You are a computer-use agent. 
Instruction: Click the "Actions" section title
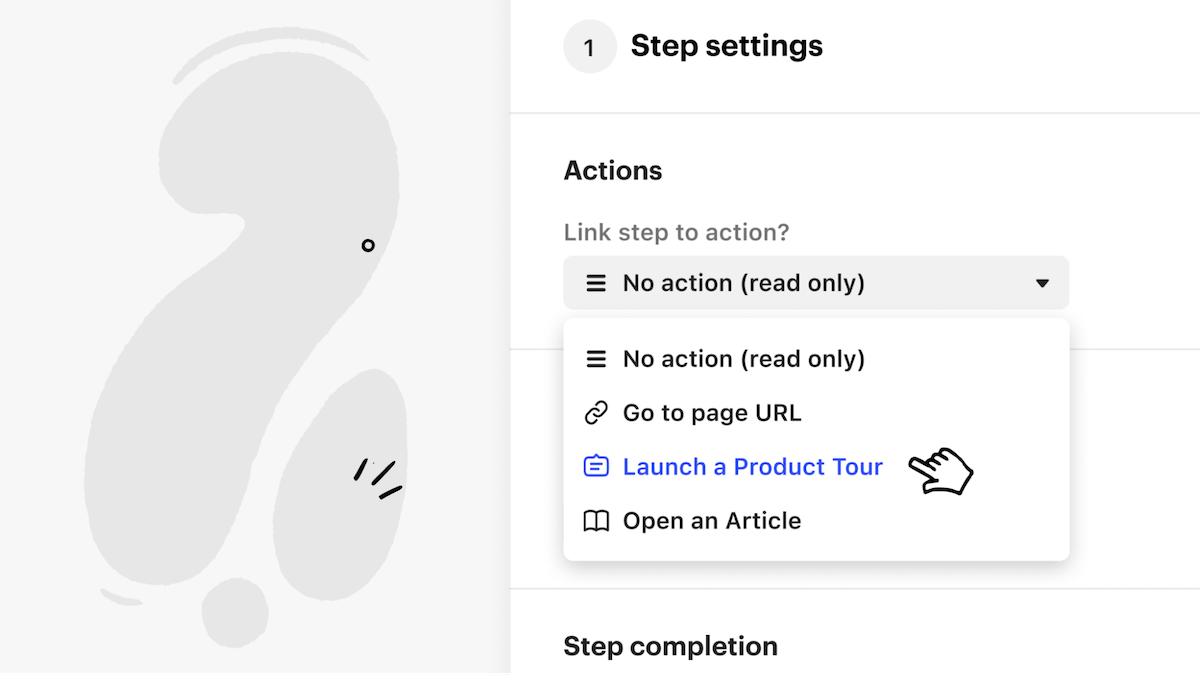click(x=613, y=171)
